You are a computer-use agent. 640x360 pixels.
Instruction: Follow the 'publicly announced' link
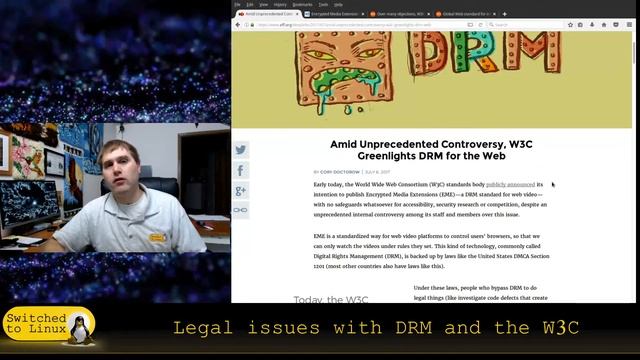[x=510, y=184]
